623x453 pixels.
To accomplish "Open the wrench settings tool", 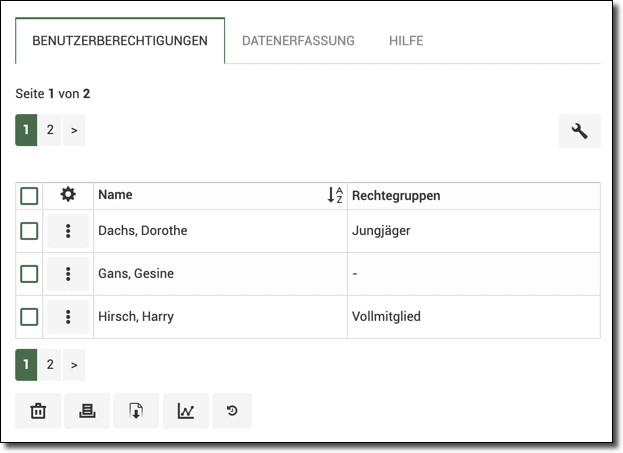I will [x=579, y=131].
